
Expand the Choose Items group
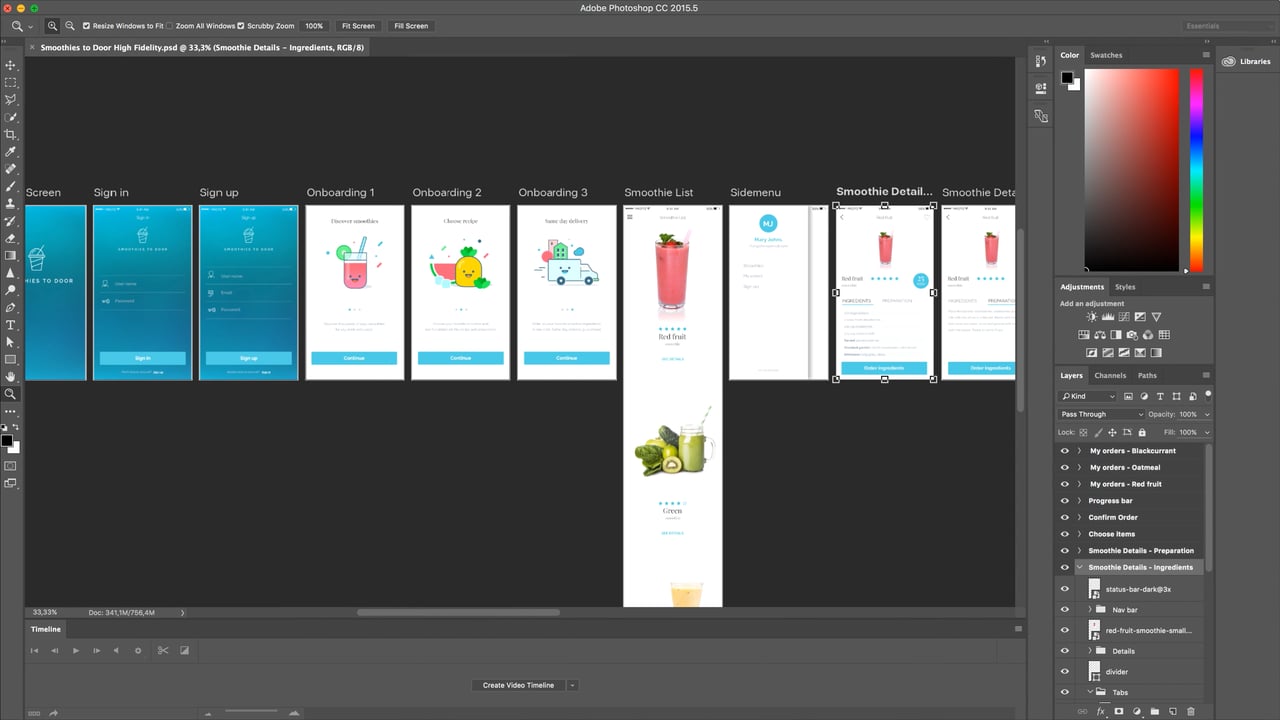(1079, 534)
